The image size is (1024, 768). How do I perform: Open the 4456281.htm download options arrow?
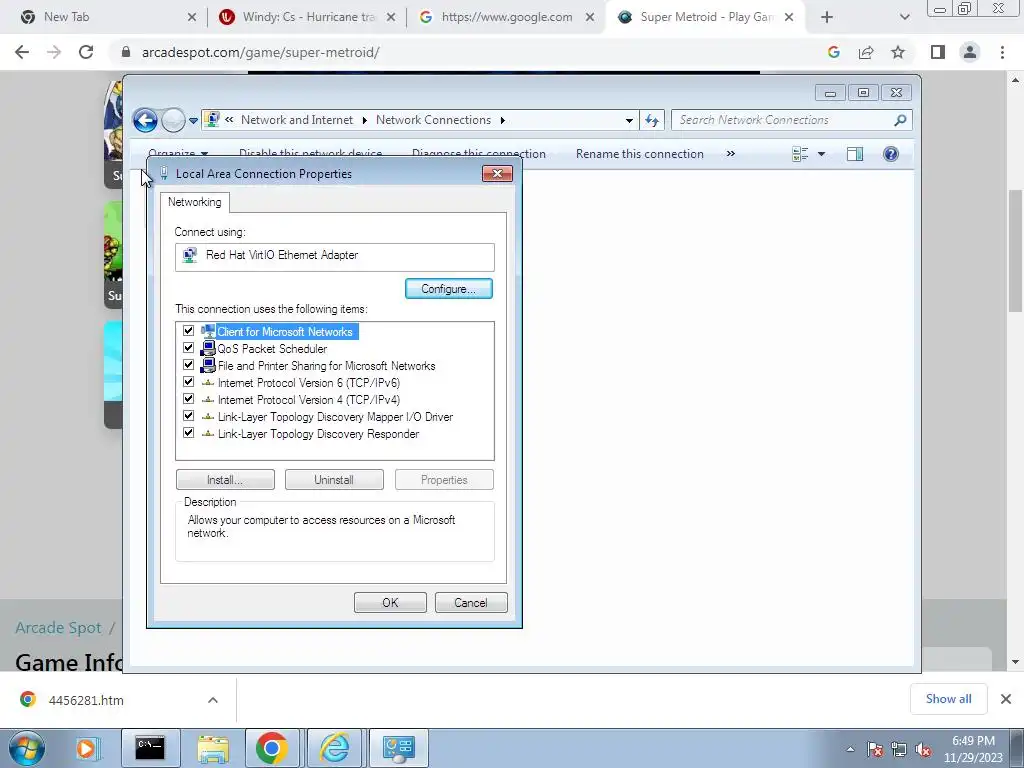tap(213, 700)
